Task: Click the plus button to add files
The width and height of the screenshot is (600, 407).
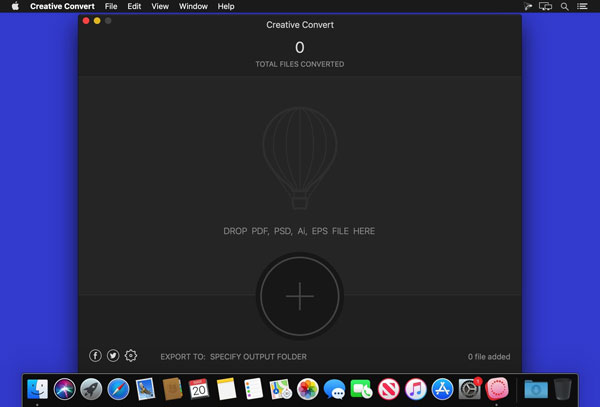Action: point(300,296)
